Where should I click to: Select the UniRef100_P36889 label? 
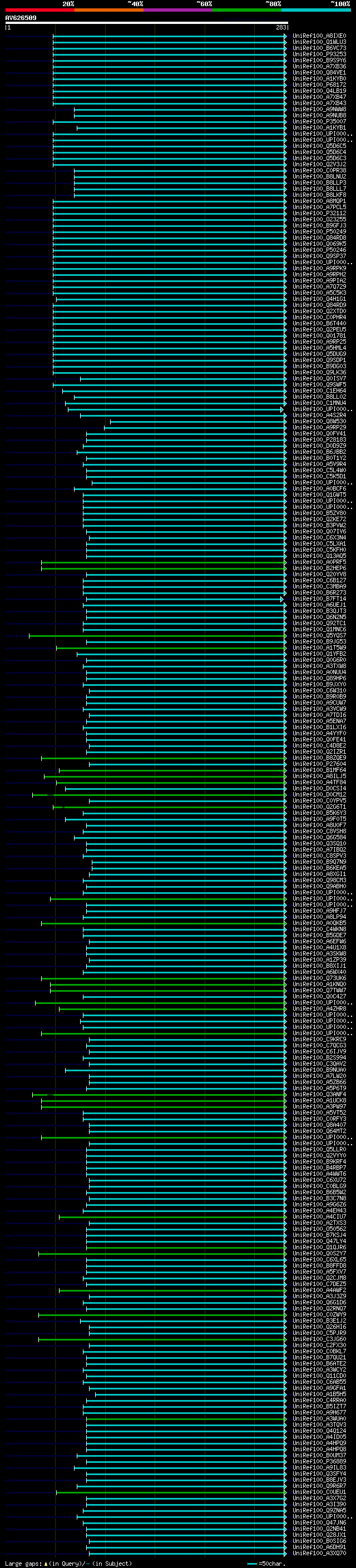319,1461
